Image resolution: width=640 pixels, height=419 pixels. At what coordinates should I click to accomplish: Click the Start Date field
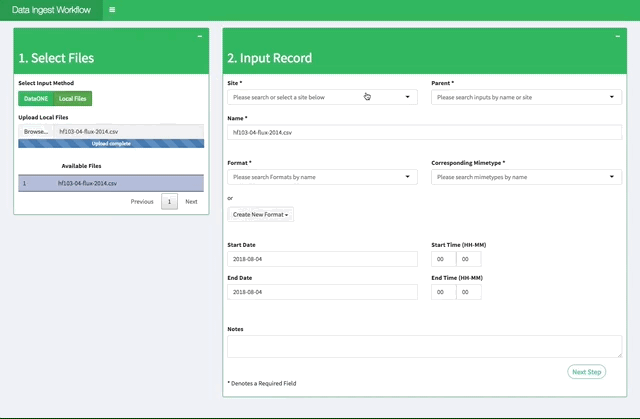pyautogui.click(x=321, y=259)
